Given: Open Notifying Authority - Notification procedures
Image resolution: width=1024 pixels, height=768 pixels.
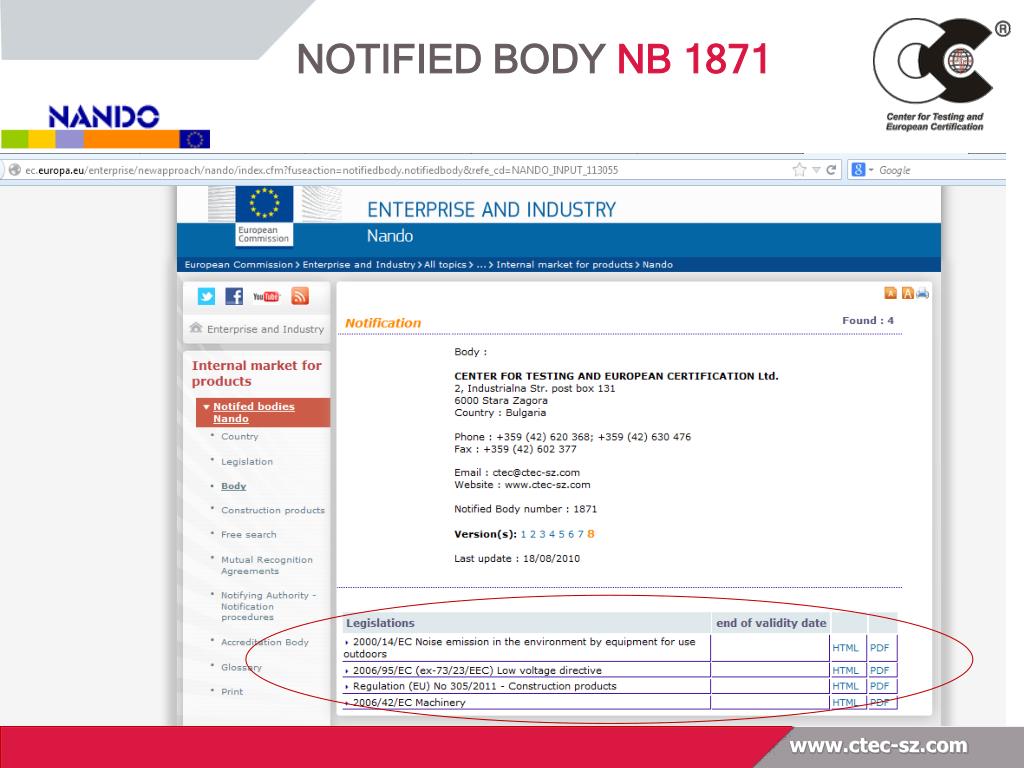Looking at the screenshot, I should 268,606.
